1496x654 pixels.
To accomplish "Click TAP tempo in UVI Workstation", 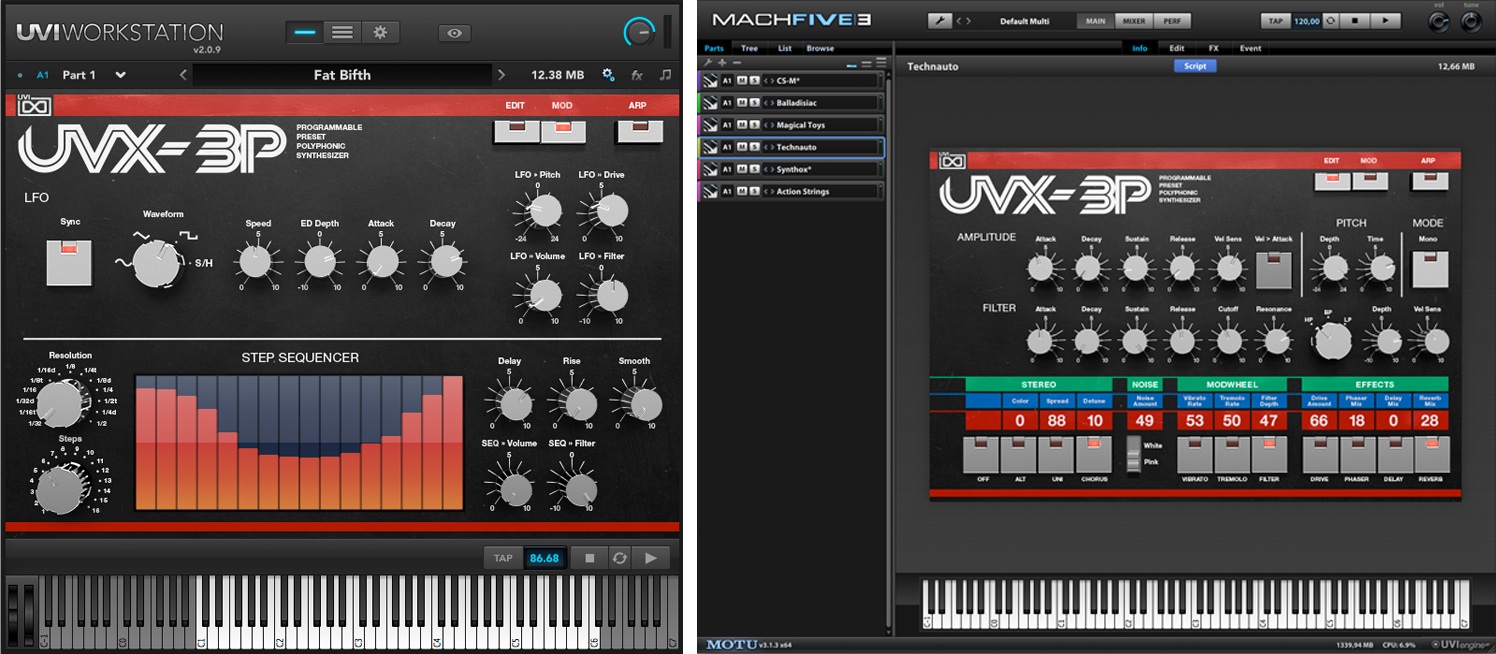I will tap(503, 558).
